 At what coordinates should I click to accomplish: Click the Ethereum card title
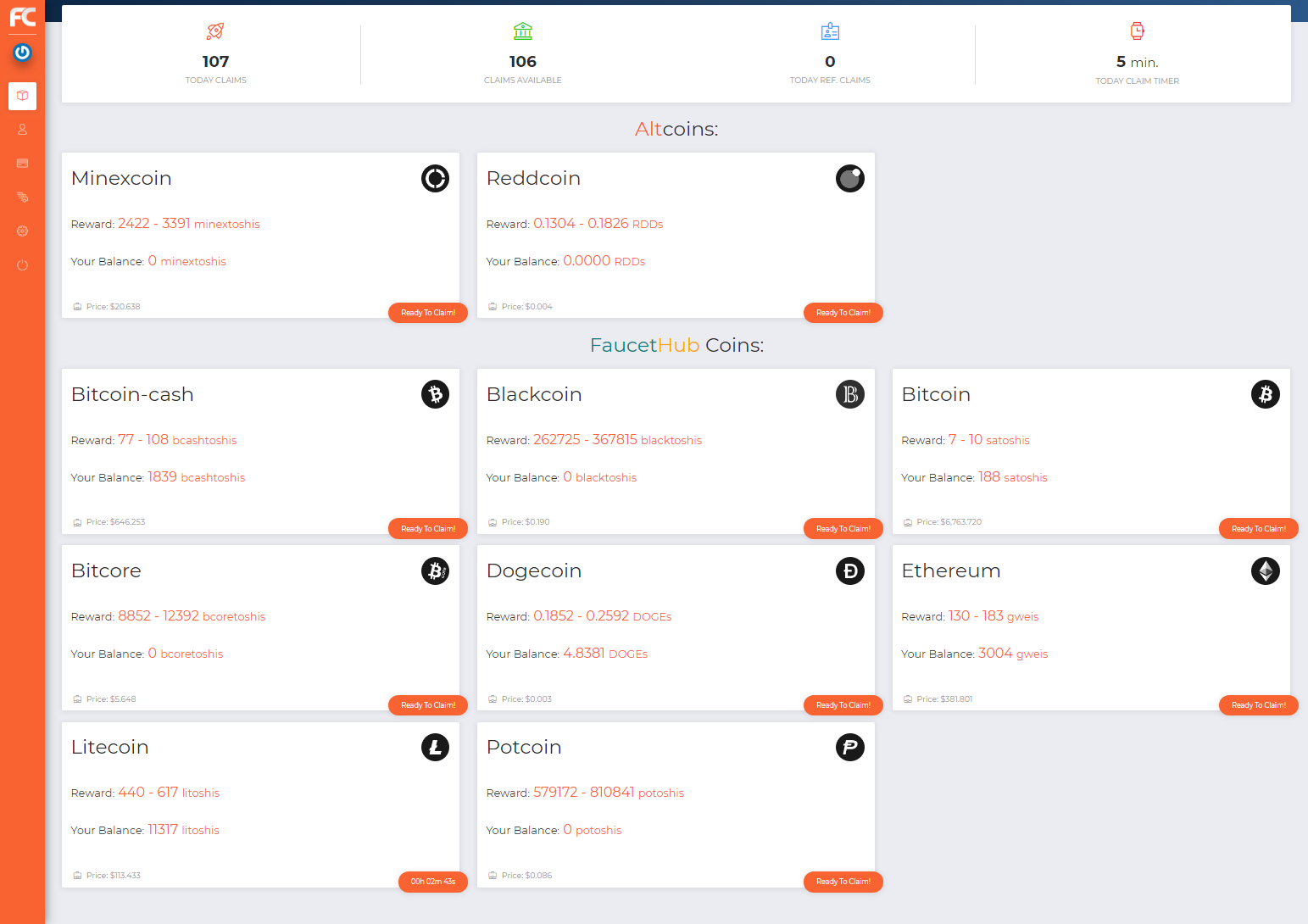[951, 571]
